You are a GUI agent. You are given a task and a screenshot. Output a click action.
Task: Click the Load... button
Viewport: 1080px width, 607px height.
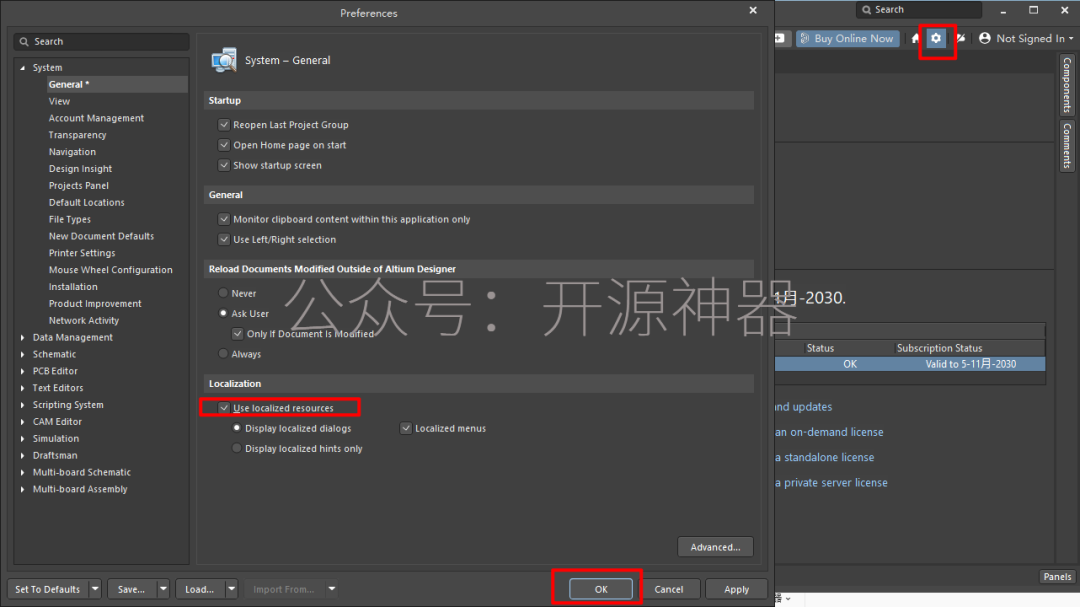200,589
